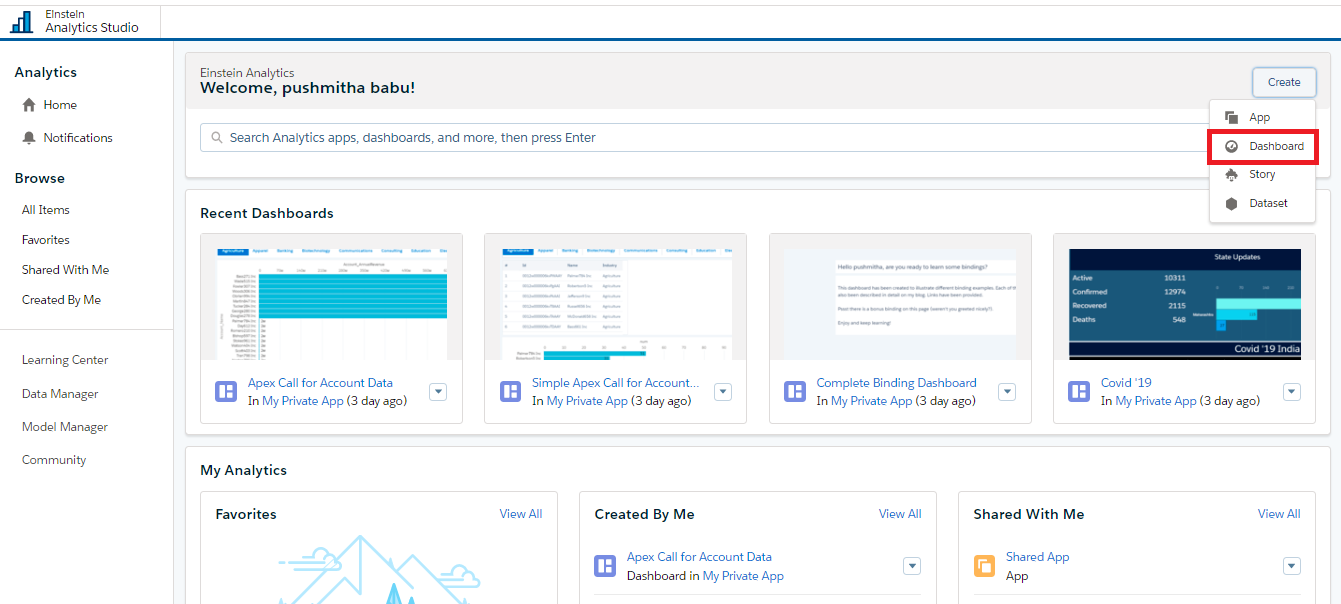This screenshot has height=604, width=1341.
Task: Click the Dataset hexagon icon in Create menu
Action: (x=1232, y=203)
